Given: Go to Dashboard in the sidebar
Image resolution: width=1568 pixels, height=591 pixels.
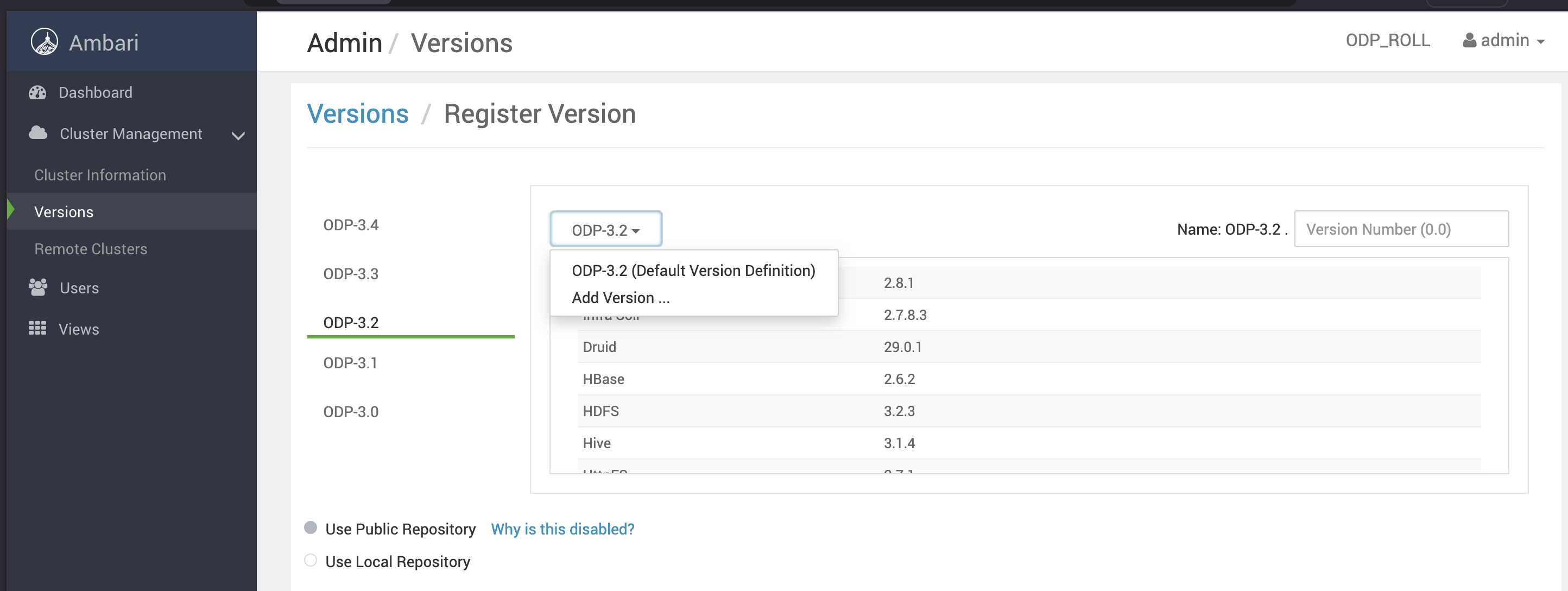Looking at the screenshot, I should [x=96, y=92].
